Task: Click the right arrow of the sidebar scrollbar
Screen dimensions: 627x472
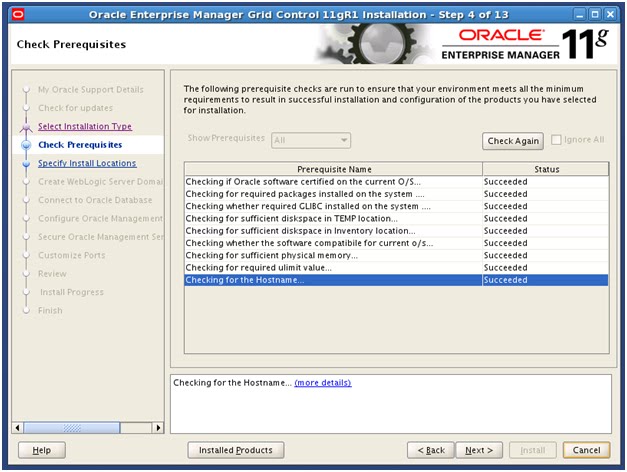Action: pos(158,428)
